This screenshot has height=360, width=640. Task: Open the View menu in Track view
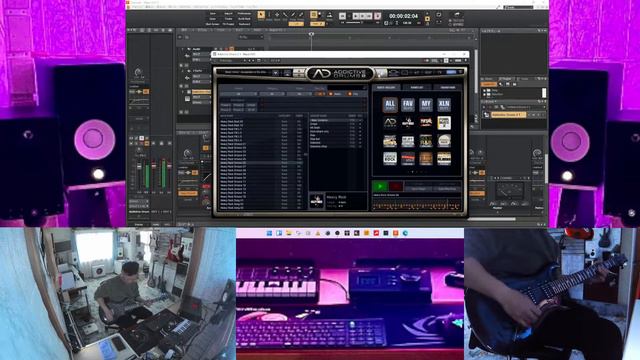tap(184, 30)
